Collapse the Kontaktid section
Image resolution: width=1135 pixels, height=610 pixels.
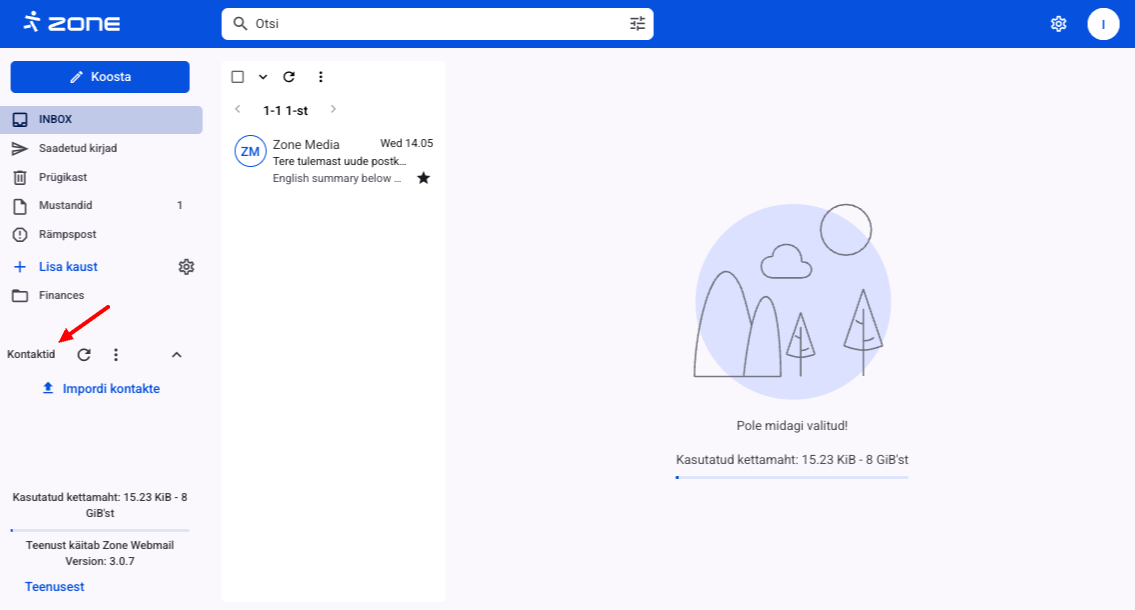pos(176,355)
